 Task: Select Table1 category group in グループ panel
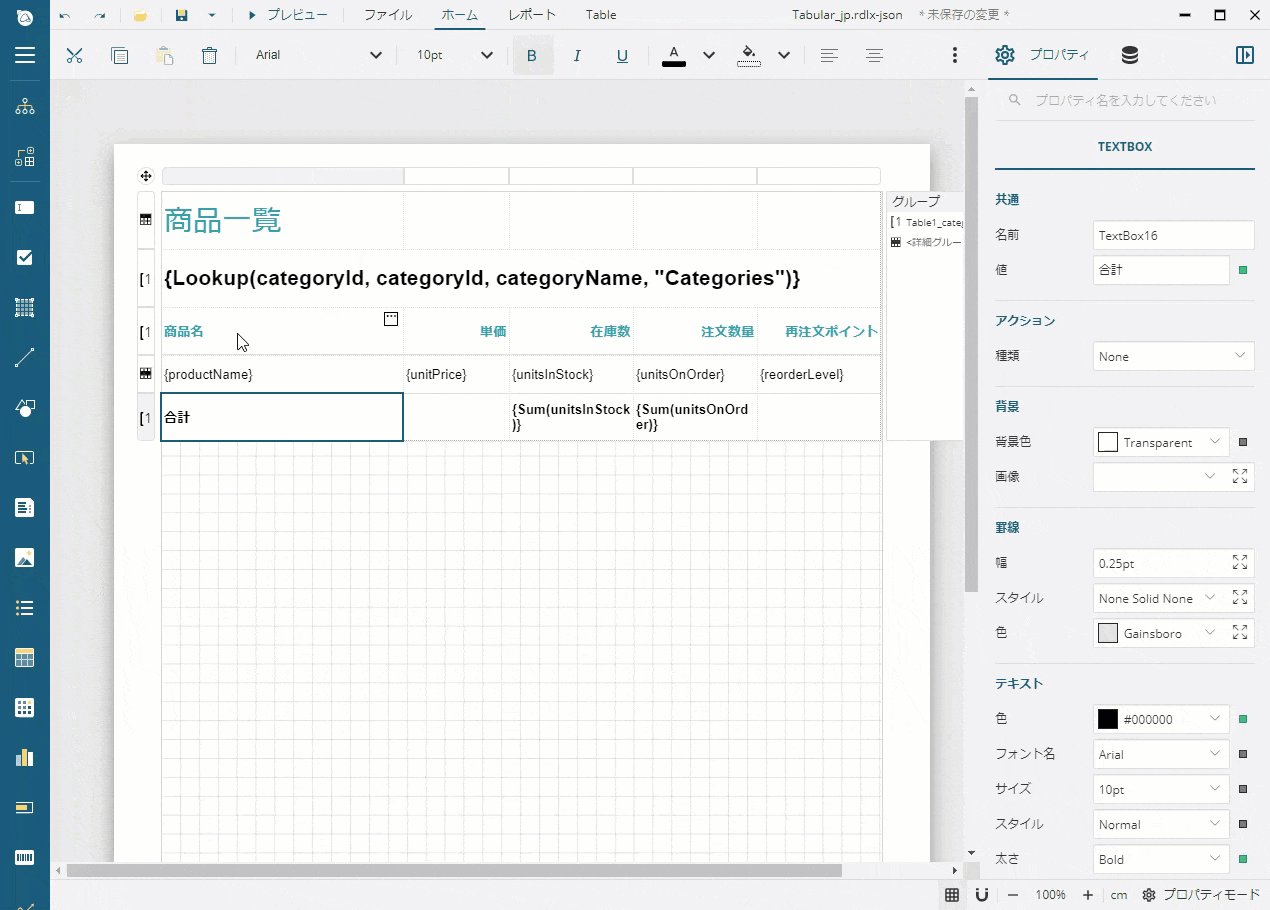coord(926,222)
